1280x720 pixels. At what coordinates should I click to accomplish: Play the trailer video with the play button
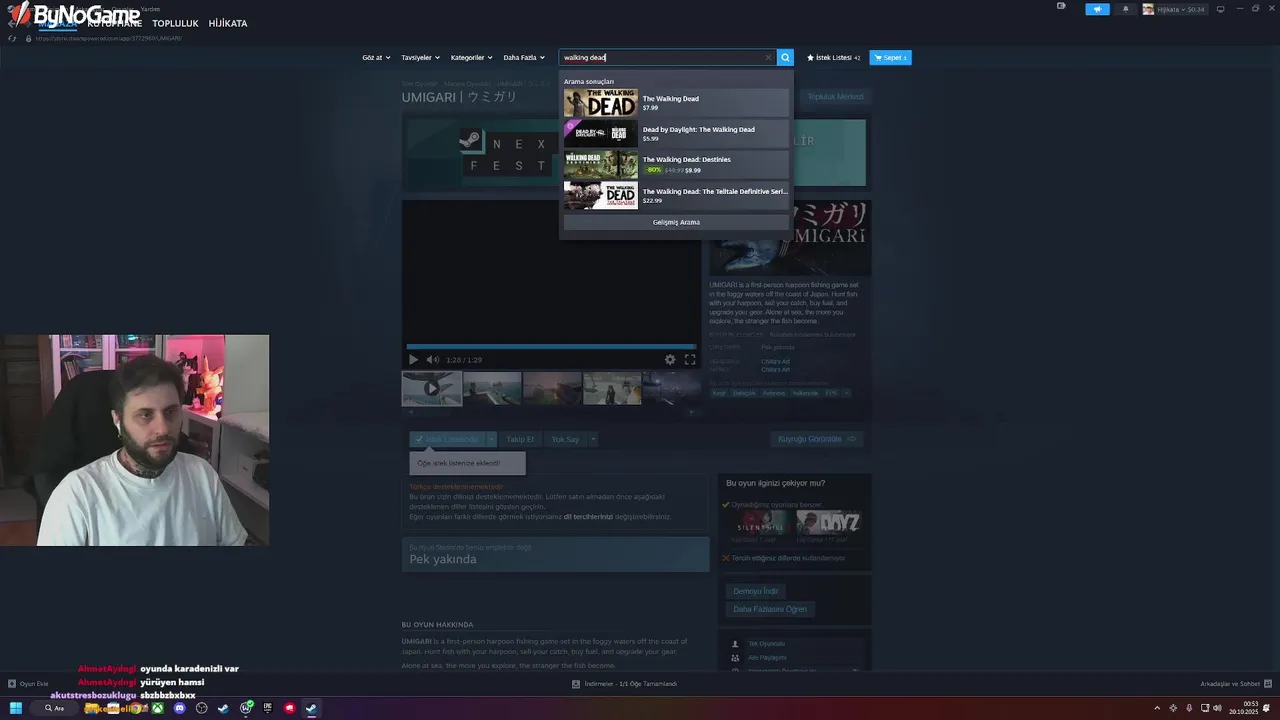(413, 360)
